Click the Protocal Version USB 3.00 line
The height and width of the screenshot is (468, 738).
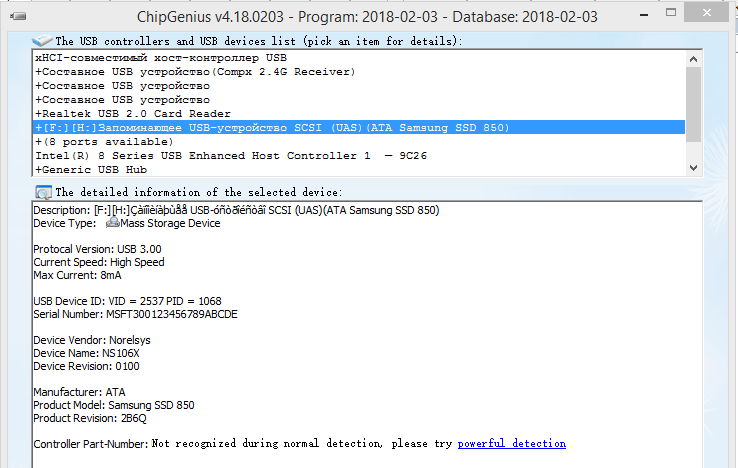coord(97,249)
